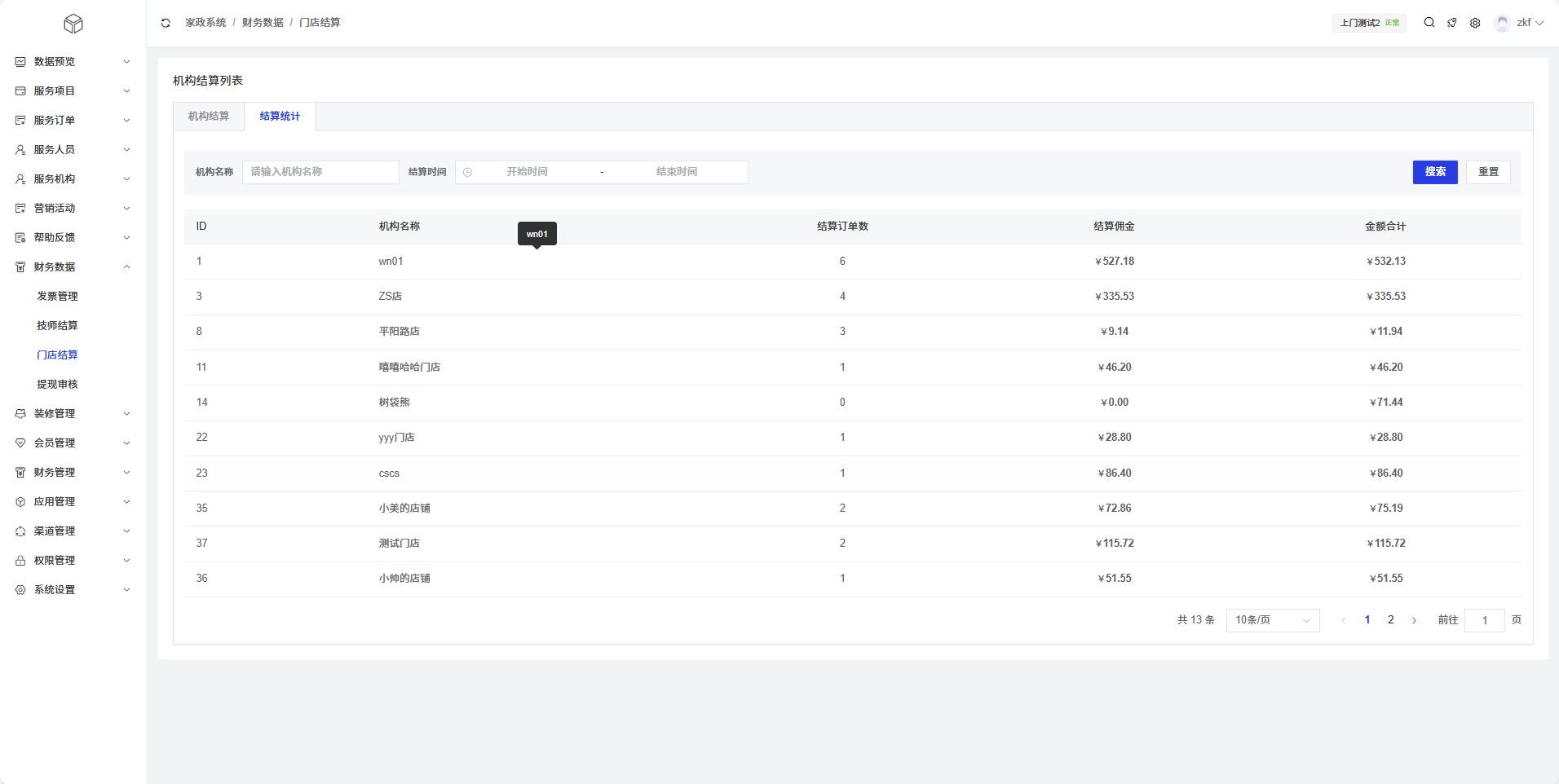Open the settings gear in header
1559x784 pixels.
click(x=1475, y=23)
